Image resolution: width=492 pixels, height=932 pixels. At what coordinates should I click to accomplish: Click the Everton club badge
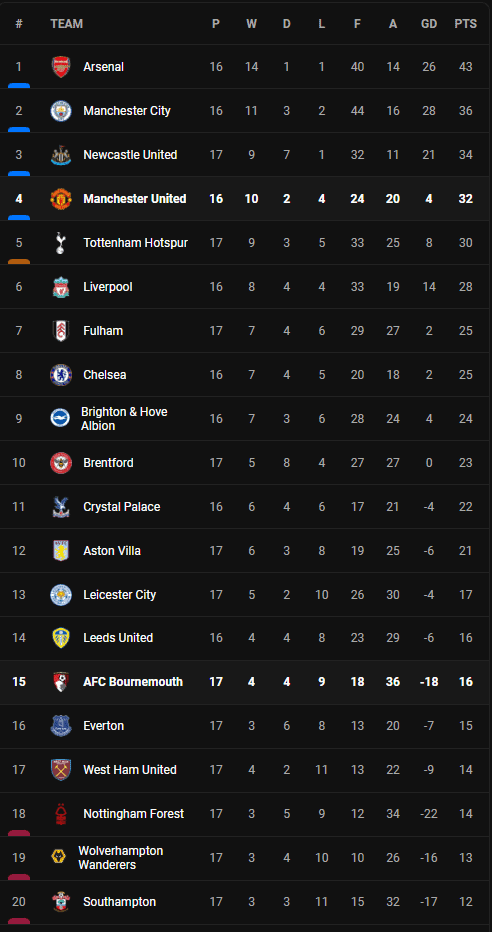(61, 725)
